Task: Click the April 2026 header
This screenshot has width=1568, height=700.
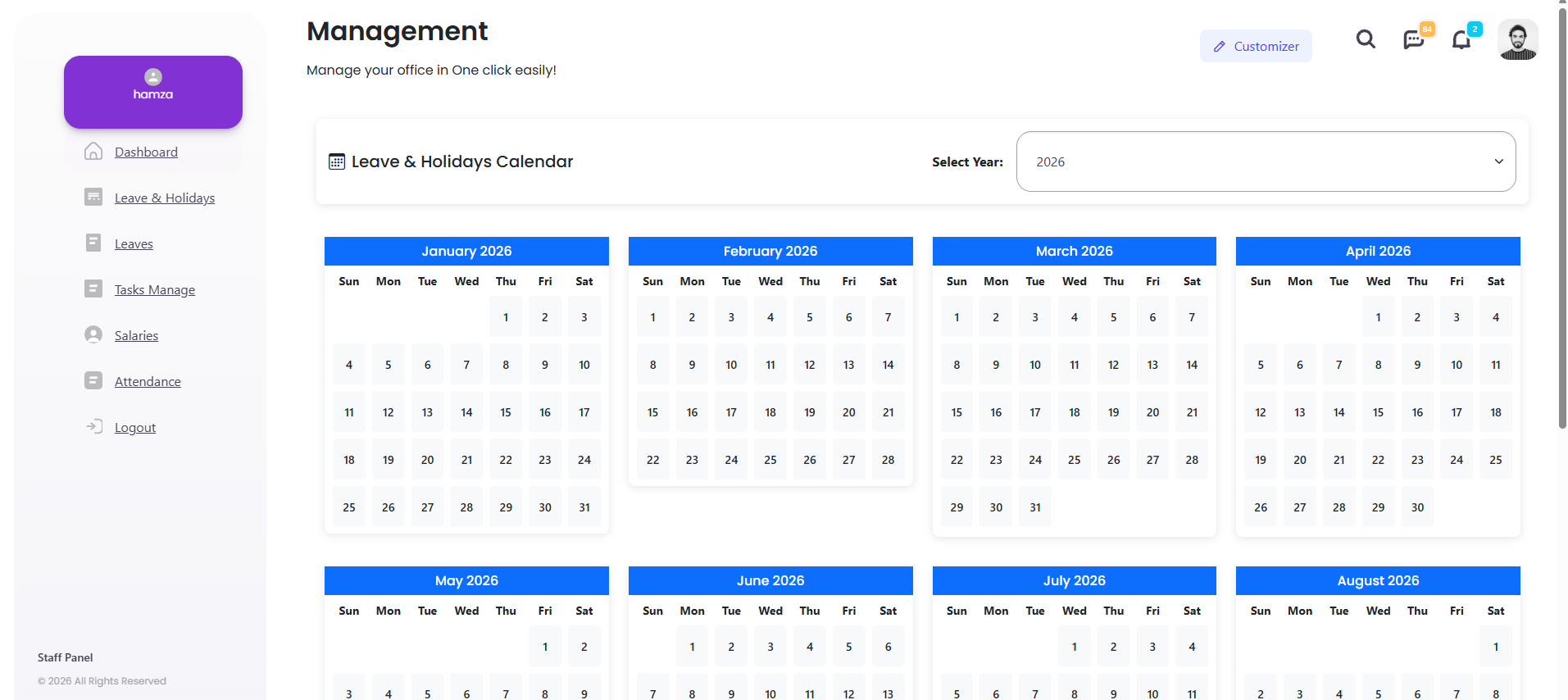Action: coord(1378,251)
